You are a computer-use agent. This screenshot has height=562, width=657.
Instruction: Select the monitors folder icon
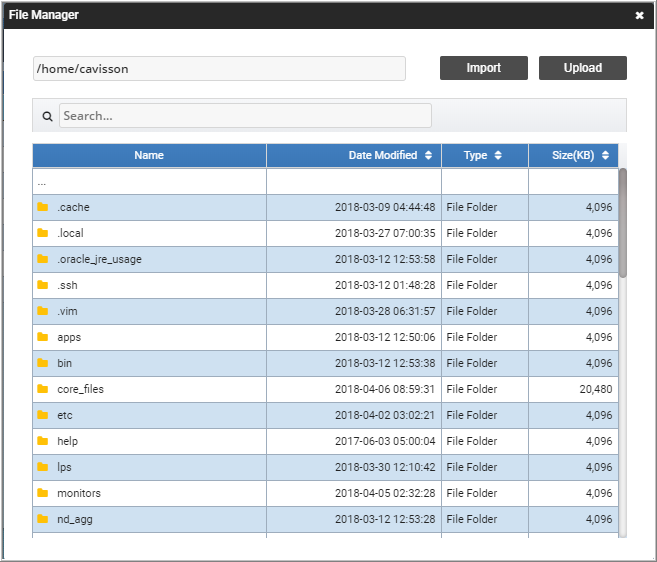43,492
